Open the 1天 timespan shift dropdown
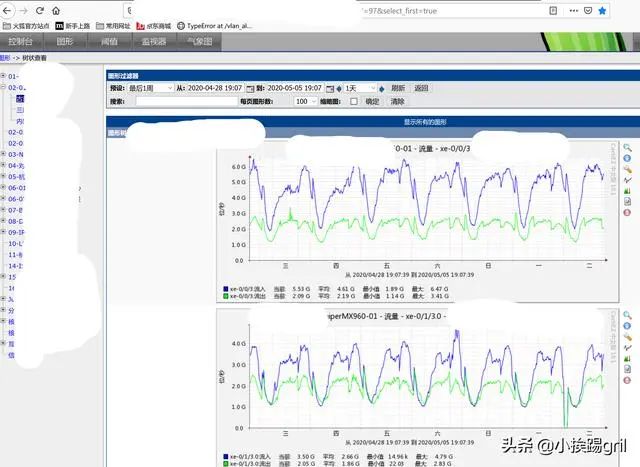The height and width of the screenshot is (467, 640). (364, 88)
